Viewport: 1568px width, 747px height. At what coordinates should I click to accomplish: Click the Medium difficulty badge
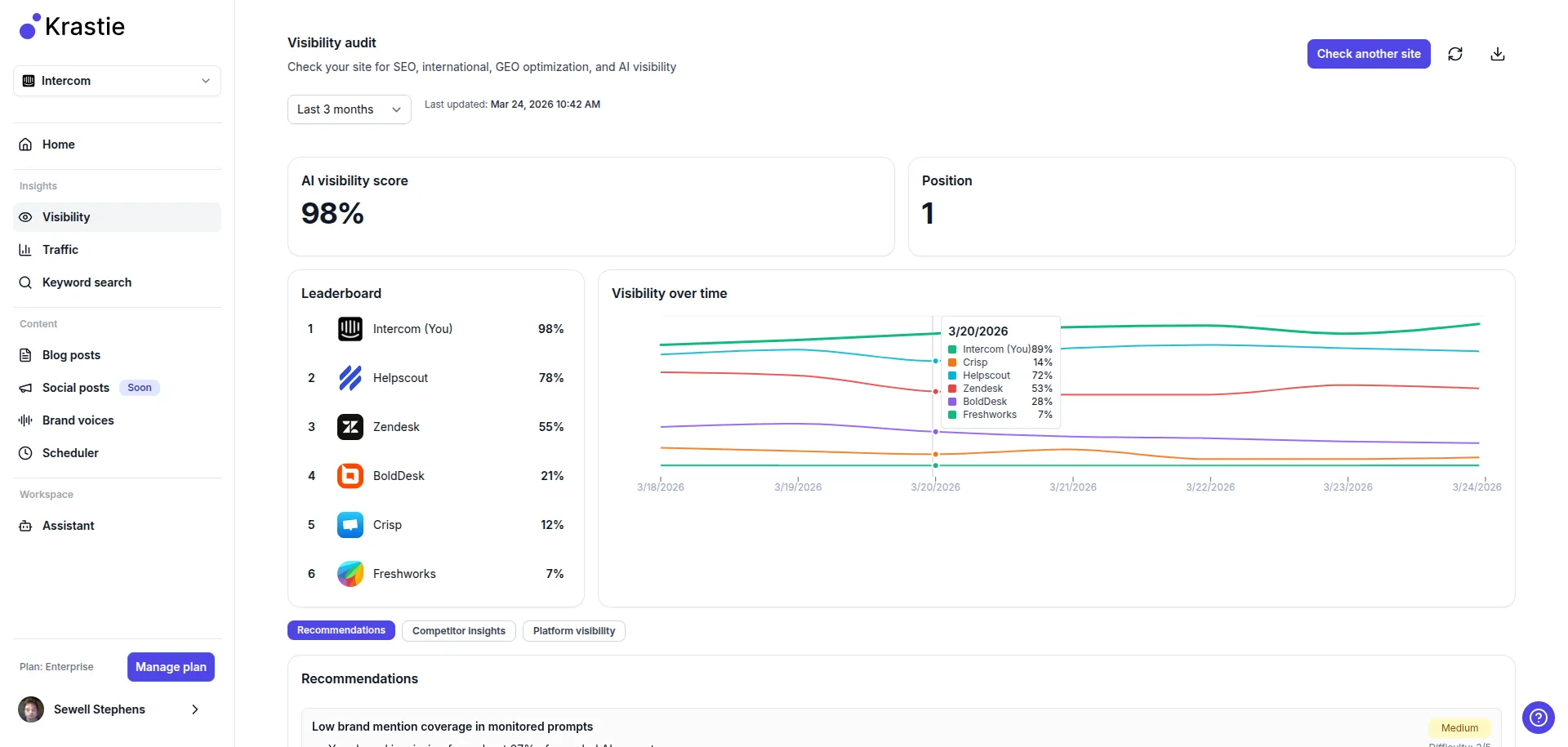pyautogui.click(x=1459, y=728)
